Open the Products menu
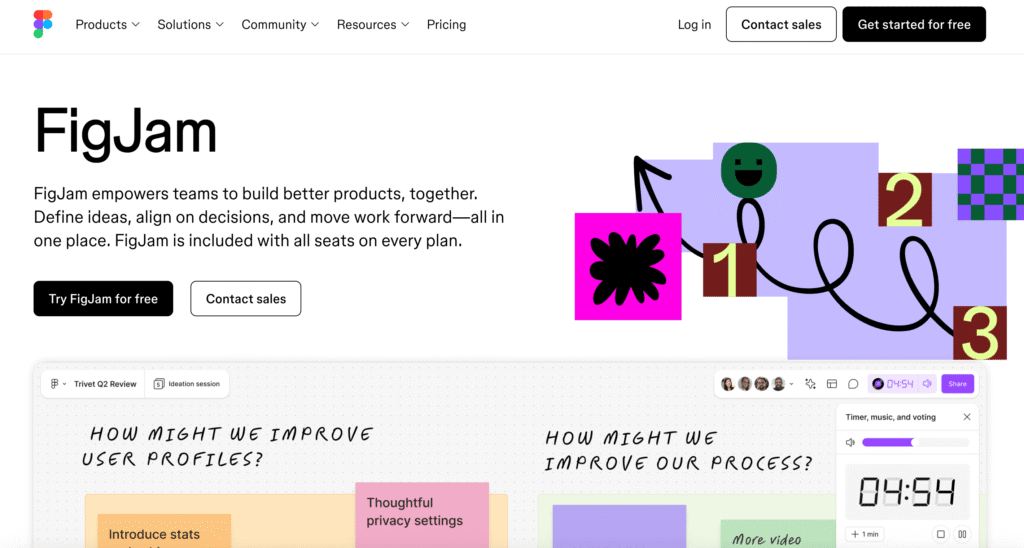Viewport: 1024px width, 548px height. point(108,24)
